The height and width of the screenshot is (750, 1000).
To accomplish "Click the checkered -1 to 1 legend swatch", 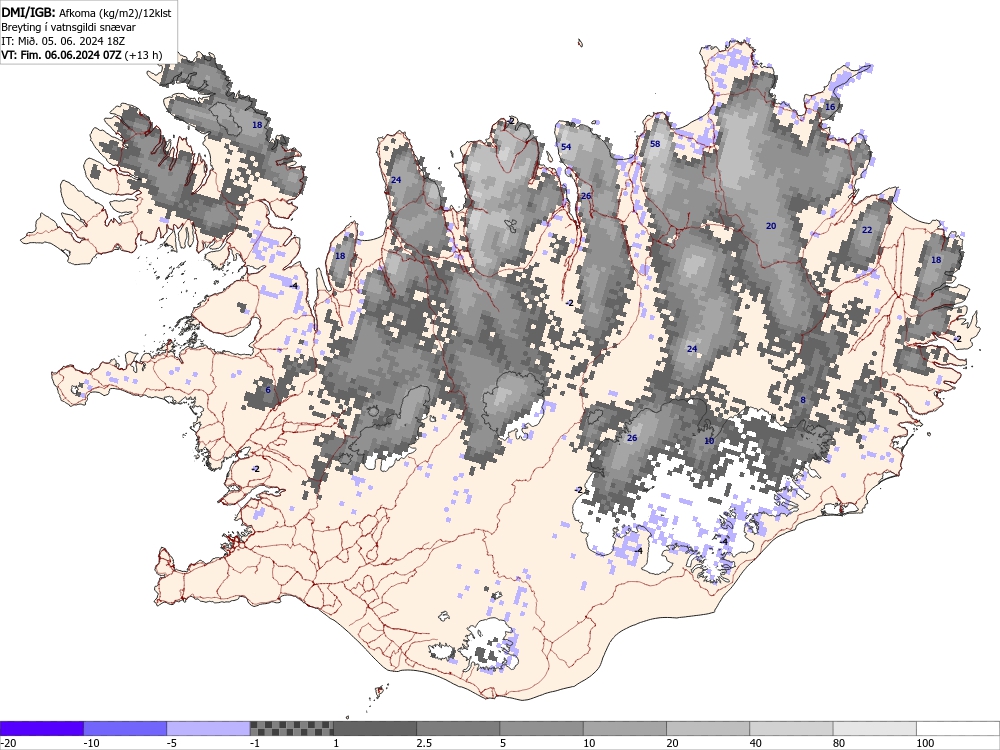I will (292, 728).
